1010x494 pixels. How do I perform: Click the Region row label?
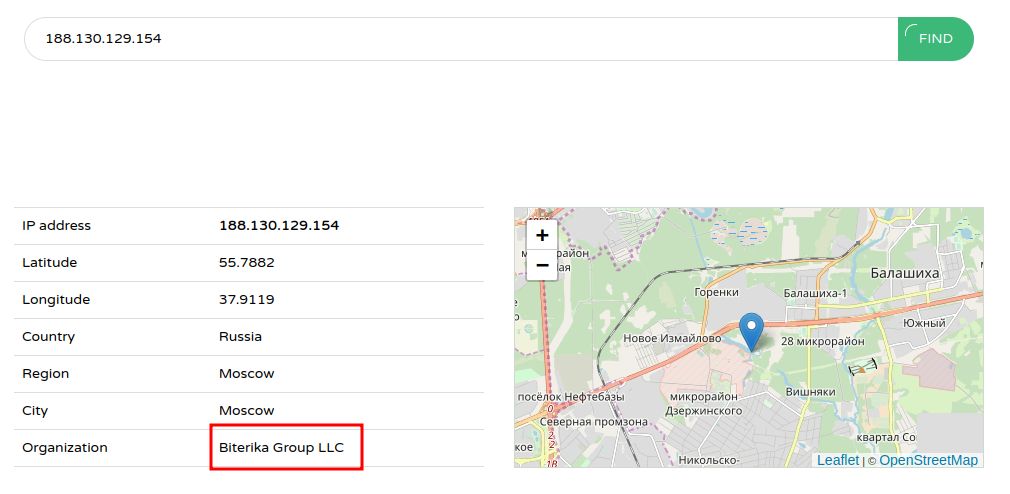(46, 374)
